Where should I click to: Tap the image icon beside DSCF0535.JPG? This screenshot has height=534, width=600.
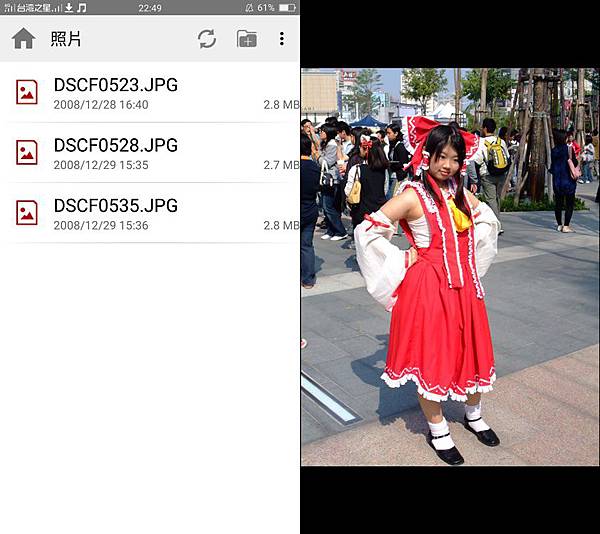[x=27, y=212]
